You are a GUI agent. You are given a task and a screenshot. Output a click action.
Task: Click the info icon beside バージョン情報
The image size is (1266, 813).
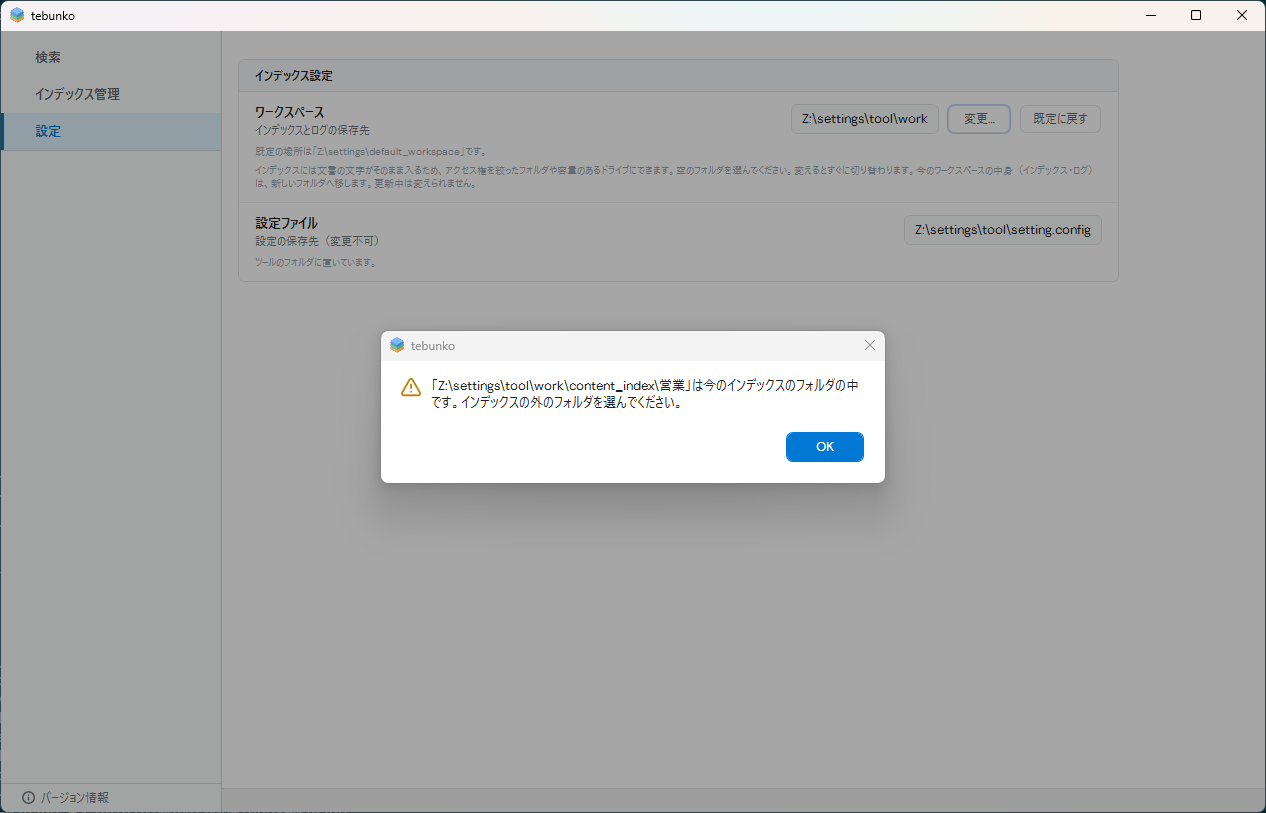[x=28, y=798]
